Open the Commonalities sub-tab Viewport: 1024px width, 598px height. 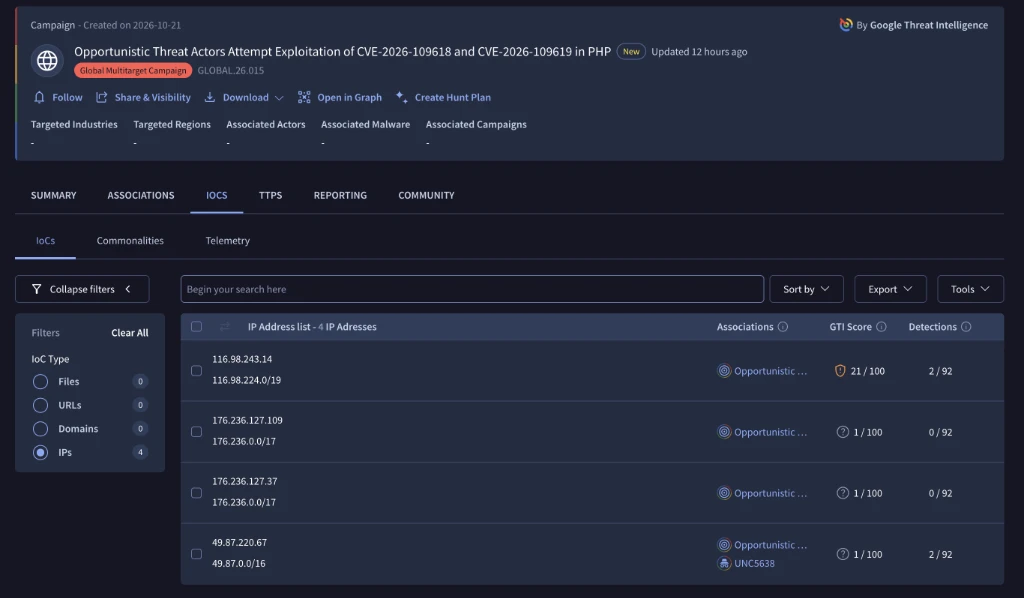(130, 240)
